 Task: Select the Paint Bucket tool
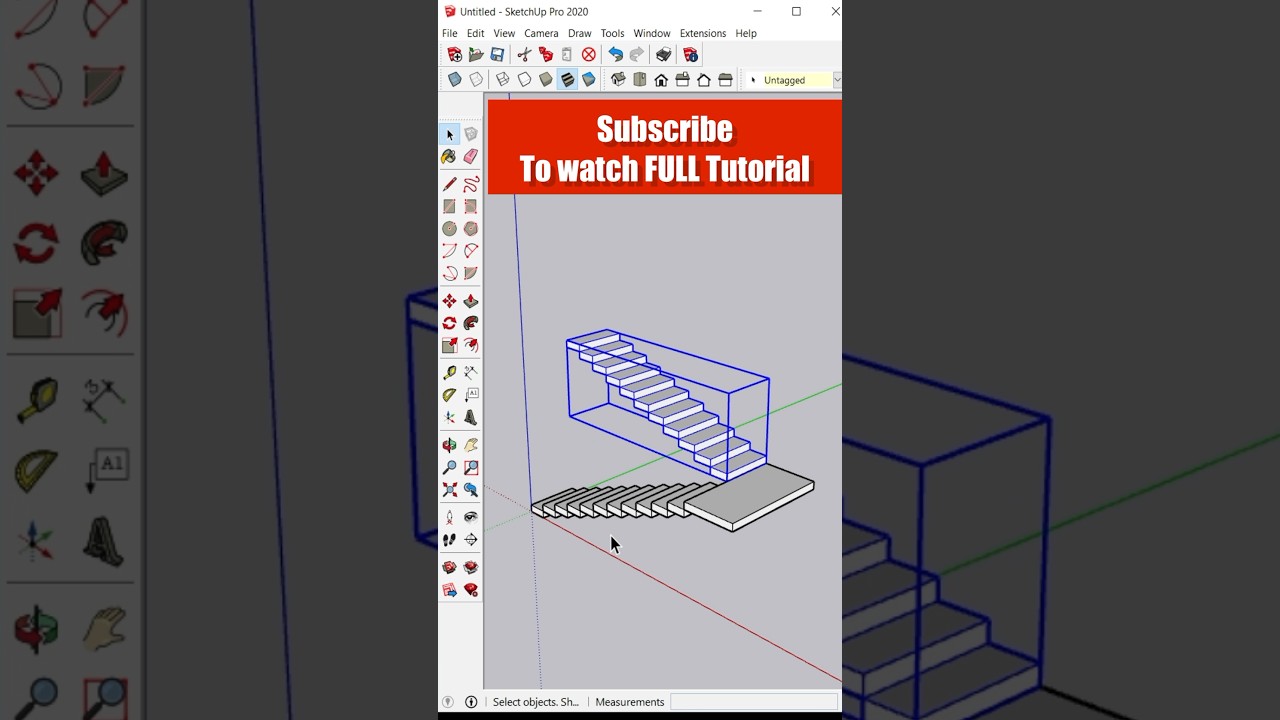pos(449,156)
